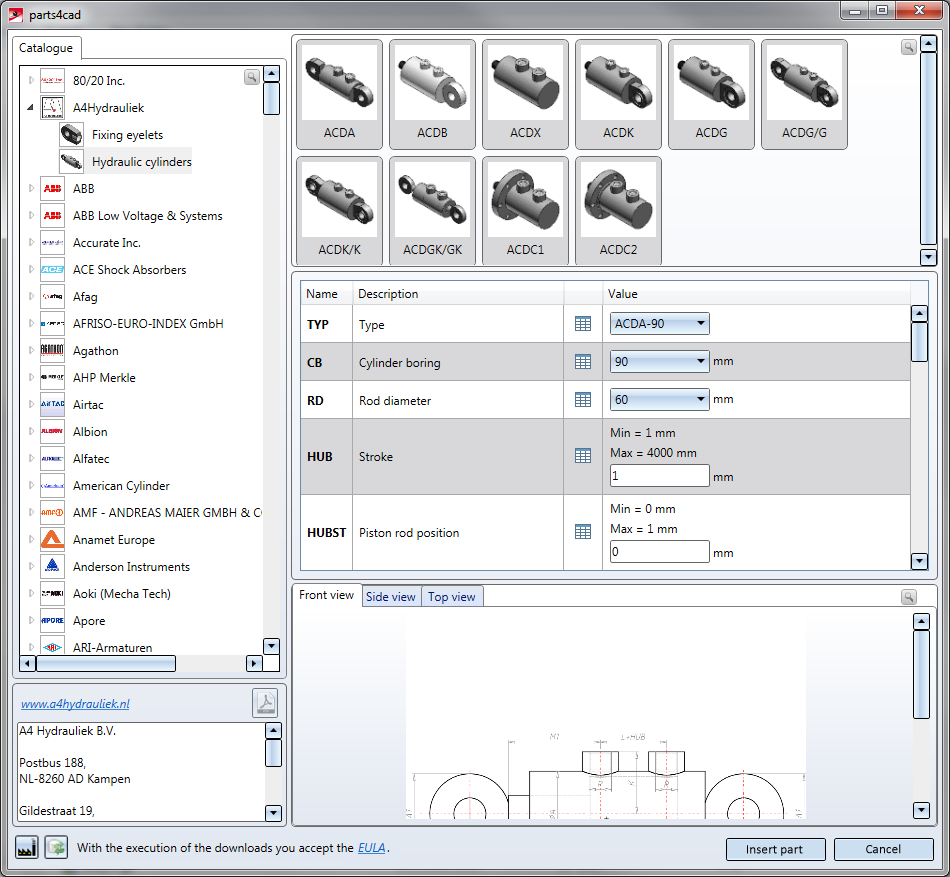Expand the Agathon tree node
This screenshot has height=877, width=950.
coord(31,350)
